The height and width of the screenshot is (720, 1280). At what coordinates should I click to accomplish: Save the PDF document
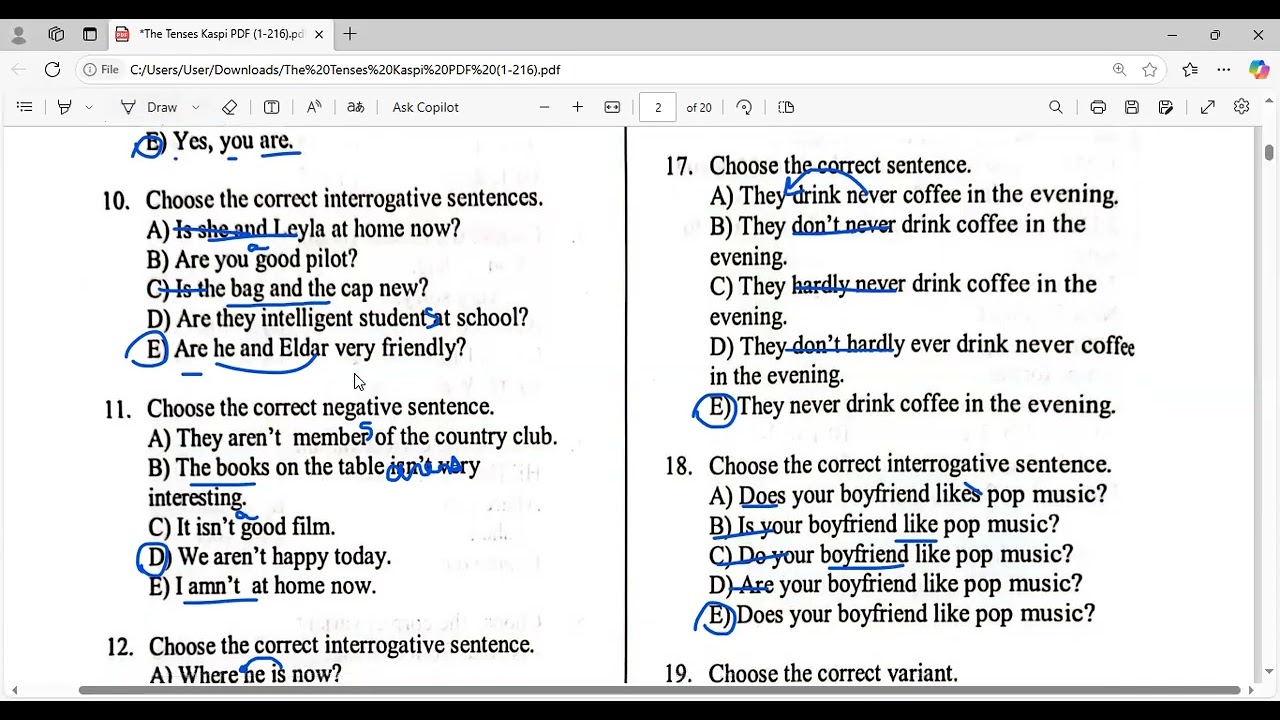[x=1132, y=107]
